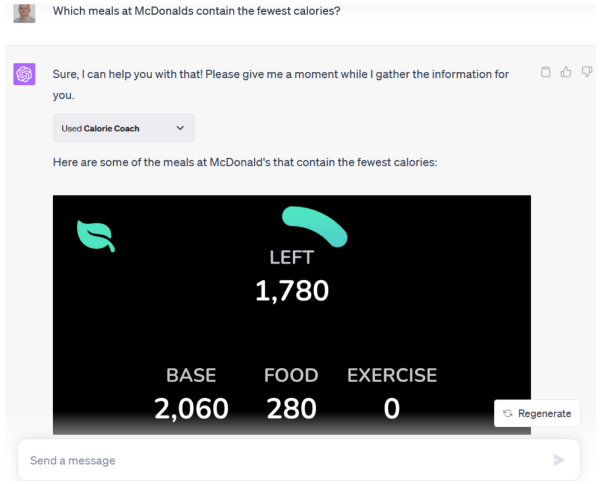Copy the response using the clipboard icon
The image size is (602, 484).
546,72
